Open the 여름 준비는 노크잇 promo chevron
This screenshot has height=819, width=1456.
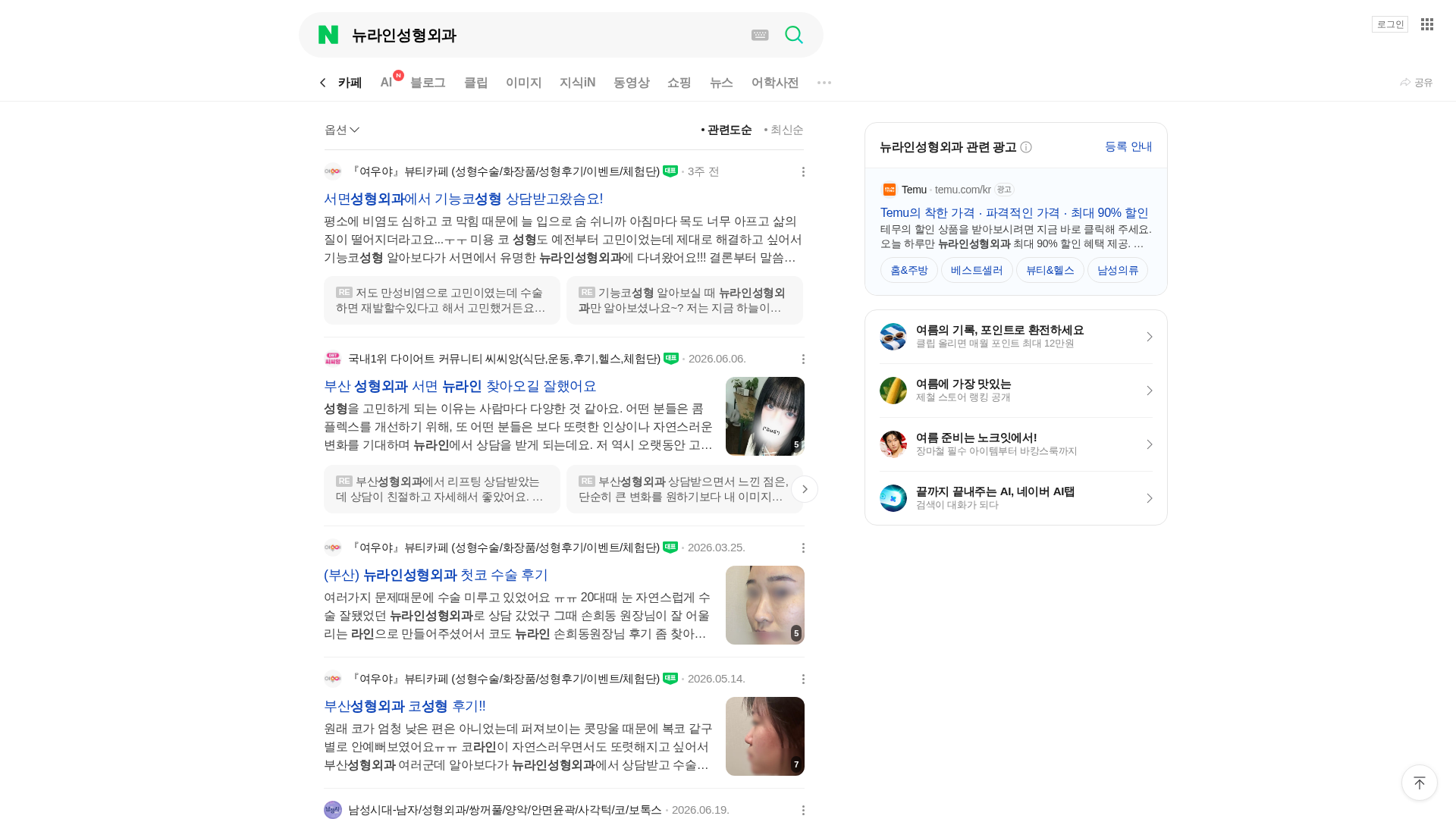[x=1149, y=444]
